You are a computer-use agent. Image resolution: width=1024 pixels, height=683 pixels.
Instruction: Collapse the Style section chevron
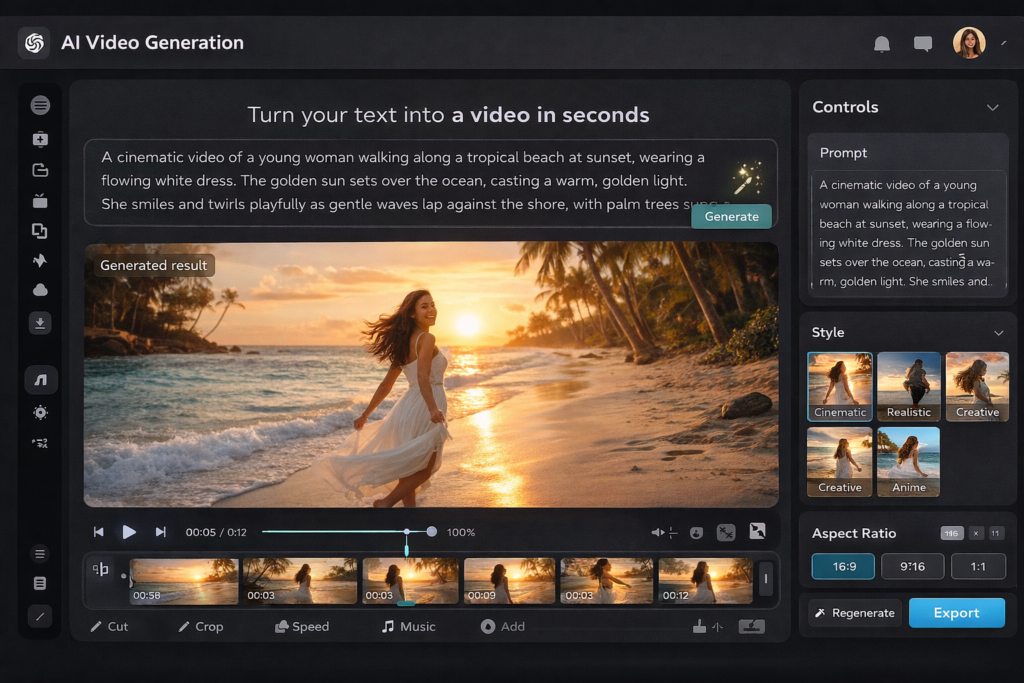pos(997,332)
